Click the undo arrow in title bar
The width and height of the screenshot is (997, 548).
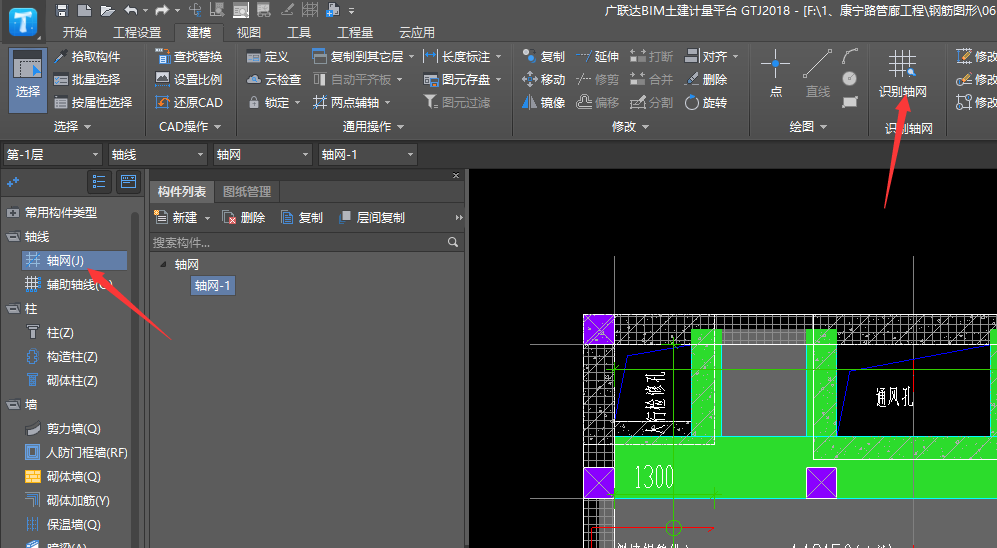click(131, 10)
